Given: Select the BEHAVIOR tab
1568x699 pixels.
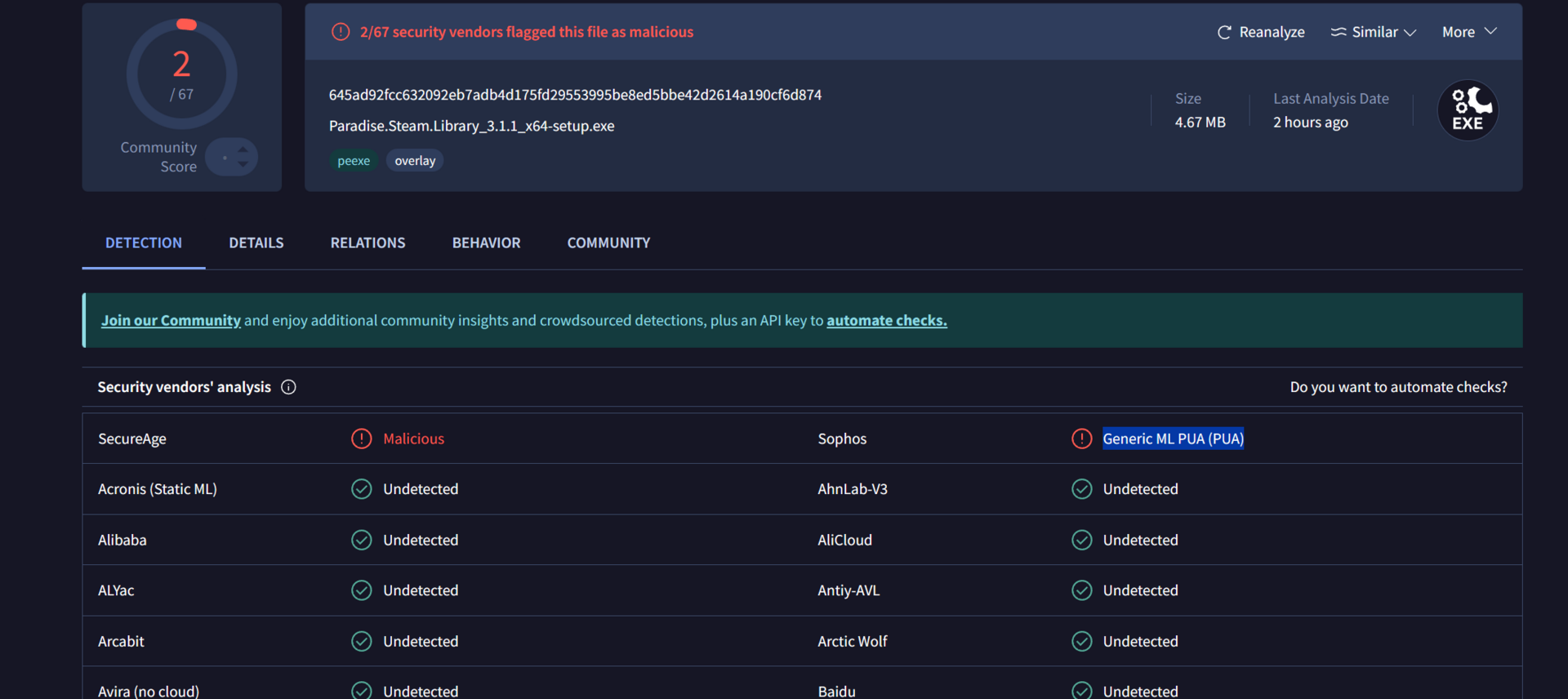Looking at the screenshot, I should [486, 243].
